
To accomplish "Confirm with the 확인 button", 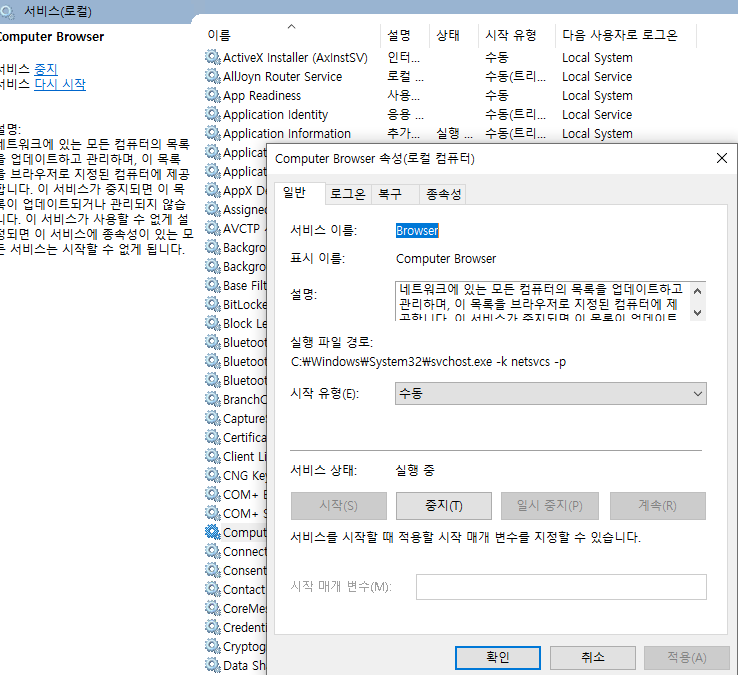I will tap(497, 657).
